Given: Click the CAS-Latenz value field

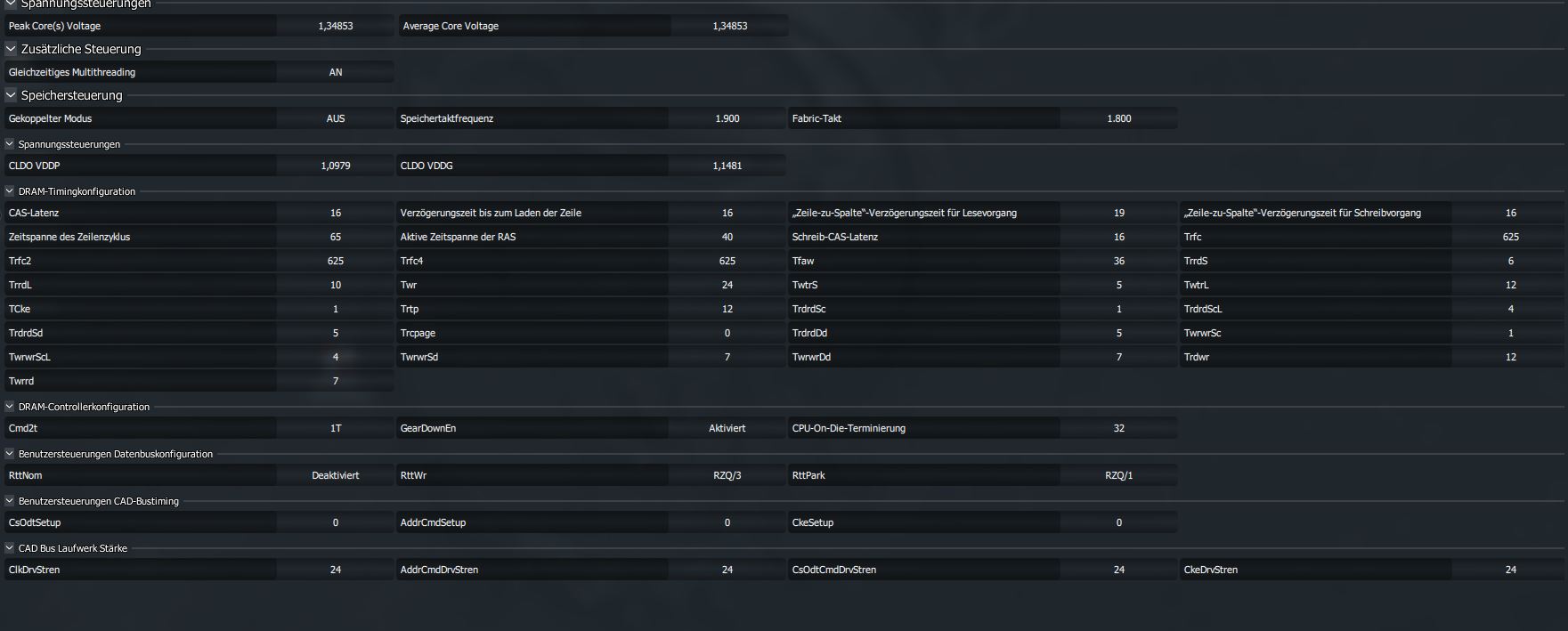Looking at the screenshot, I should 336,213.
